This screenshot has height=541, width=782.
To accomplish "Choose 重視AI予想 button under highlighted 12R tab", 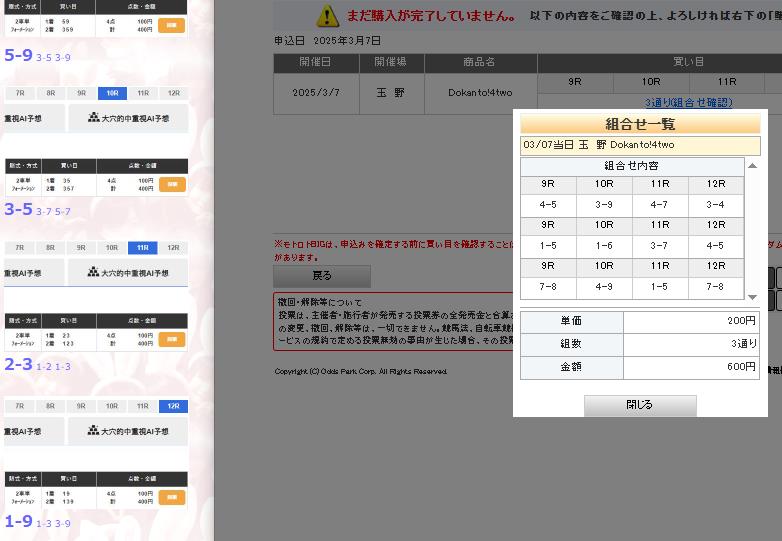I will coord(33,431).
